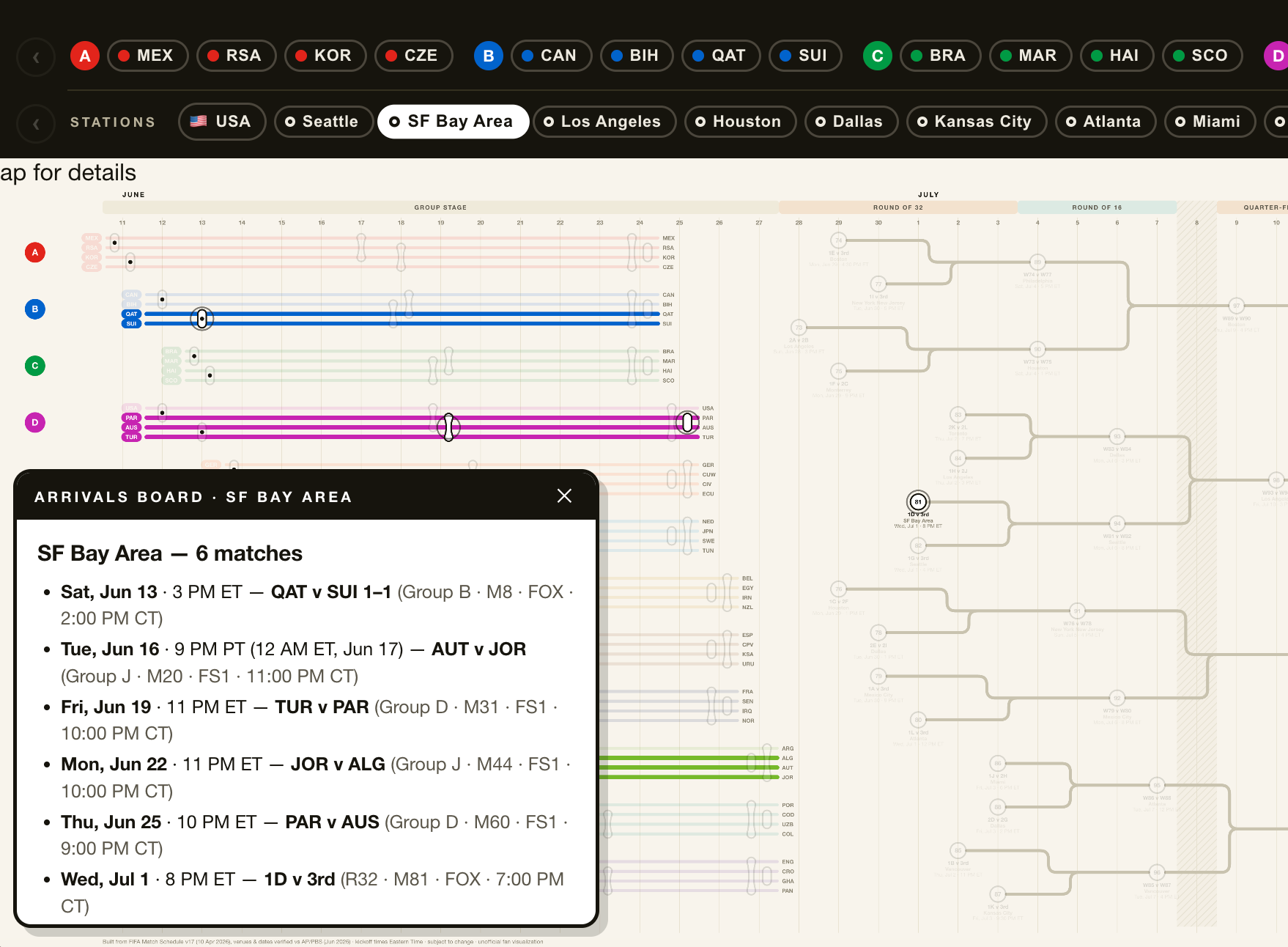Image resolution: width=1288 pixels, height=947 pixels.
Task: Select match 90 node in Round of 16
Action: coord(1037,349)
